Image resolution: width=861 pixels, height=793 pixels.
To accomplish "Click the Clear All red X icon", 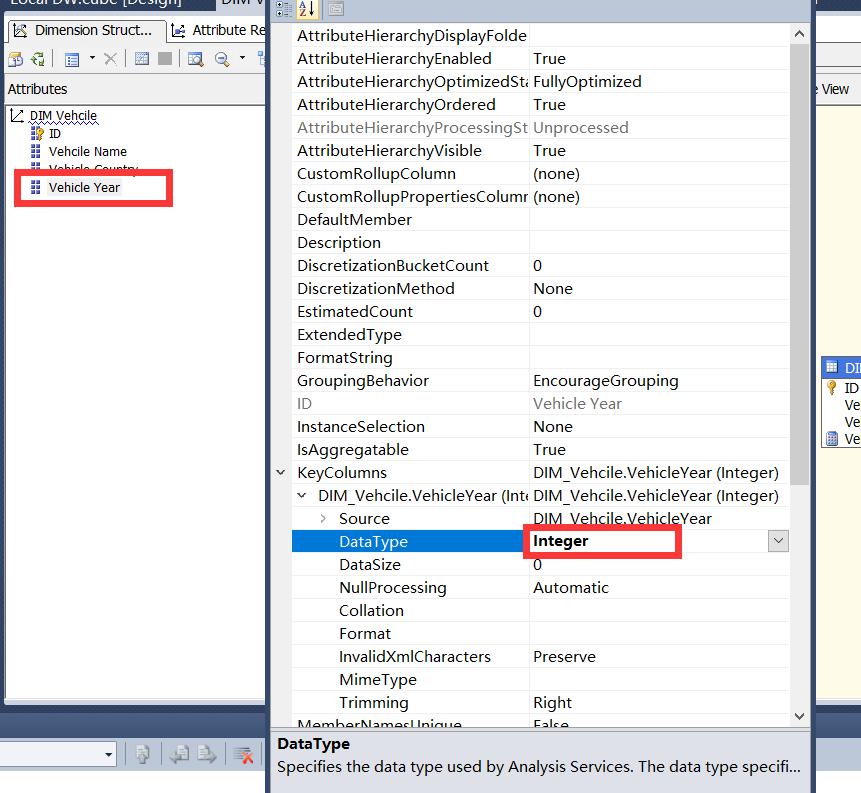I will click(x=243, y=754).
